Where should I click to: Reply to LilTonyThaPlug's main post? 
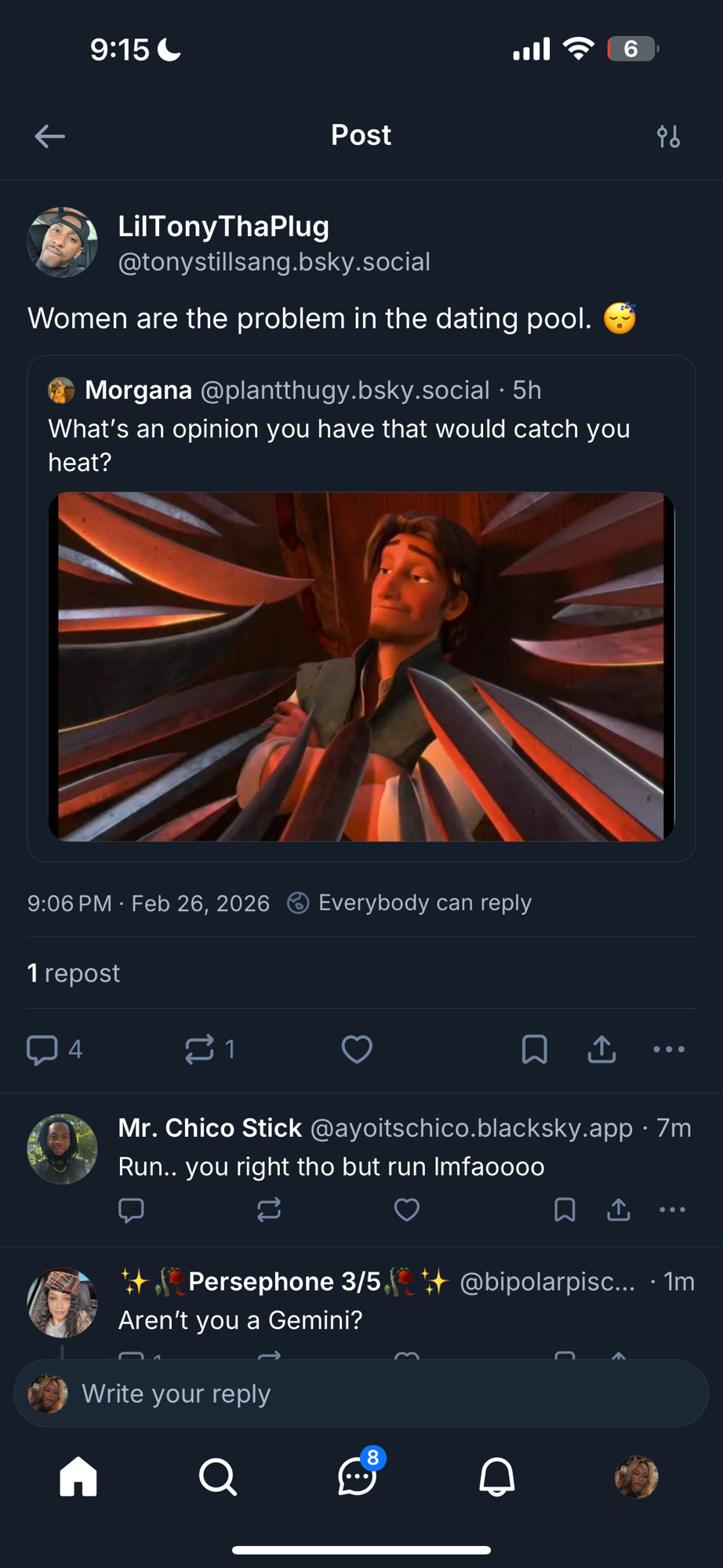pos(42,1049)
